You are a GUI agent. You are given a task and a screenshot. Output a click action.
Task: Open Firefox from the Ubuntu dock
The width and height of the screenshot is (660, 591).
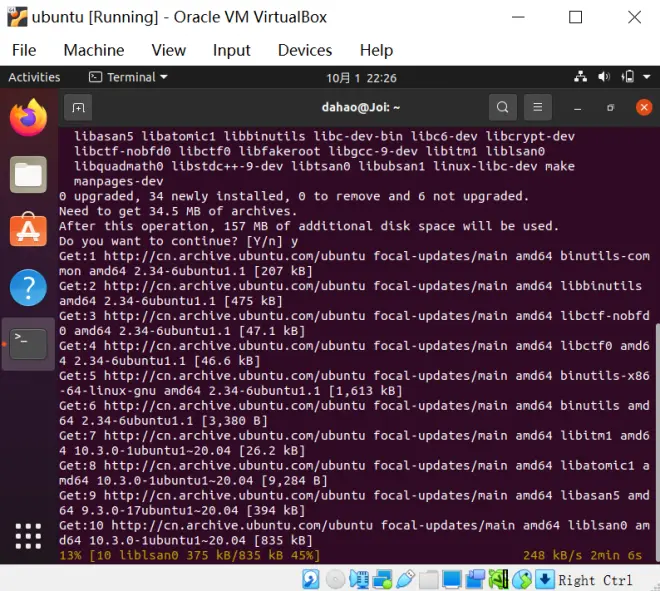pos(28,117)
